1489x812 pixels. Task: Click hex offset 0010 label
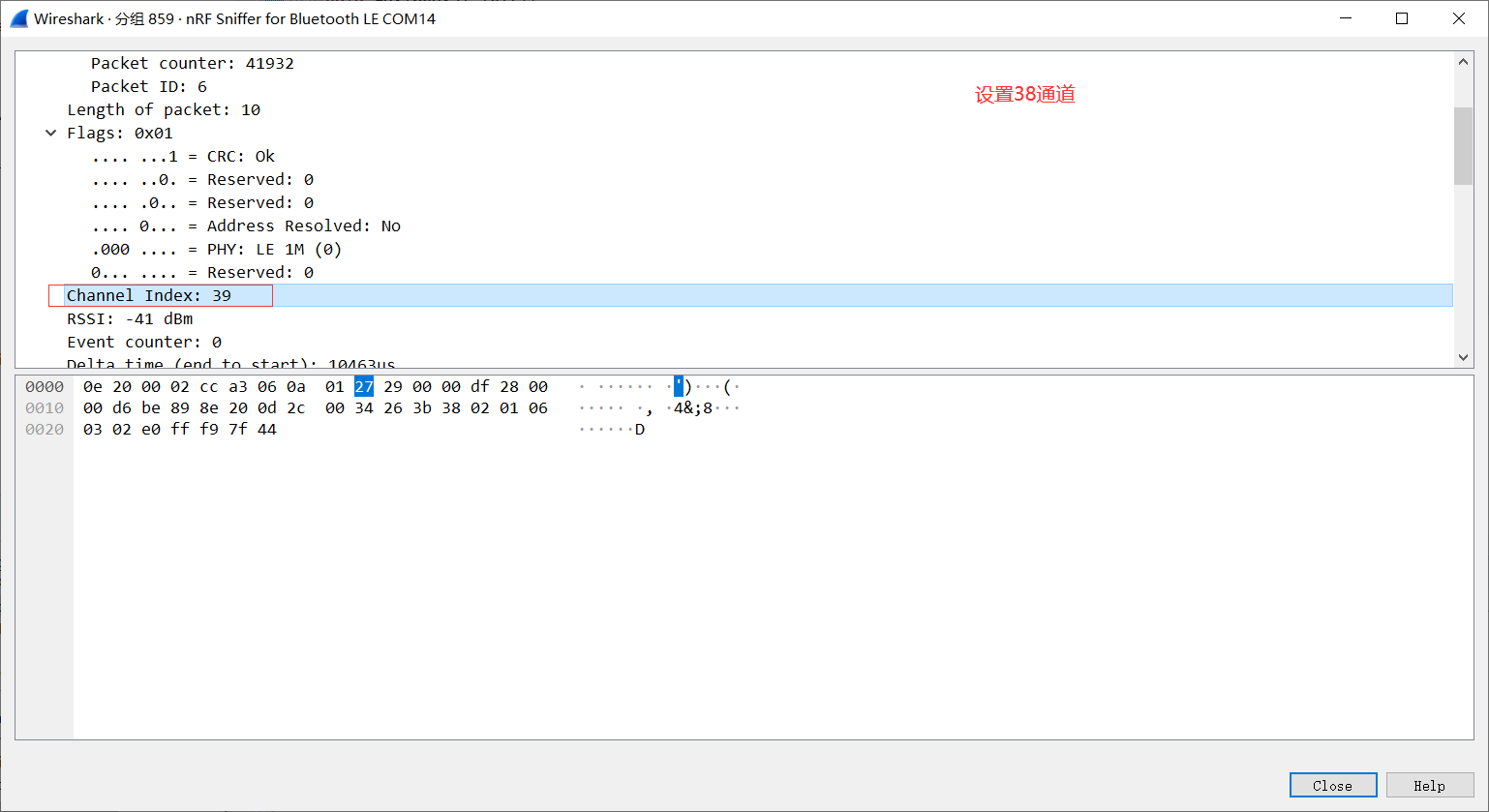point(45,407)
